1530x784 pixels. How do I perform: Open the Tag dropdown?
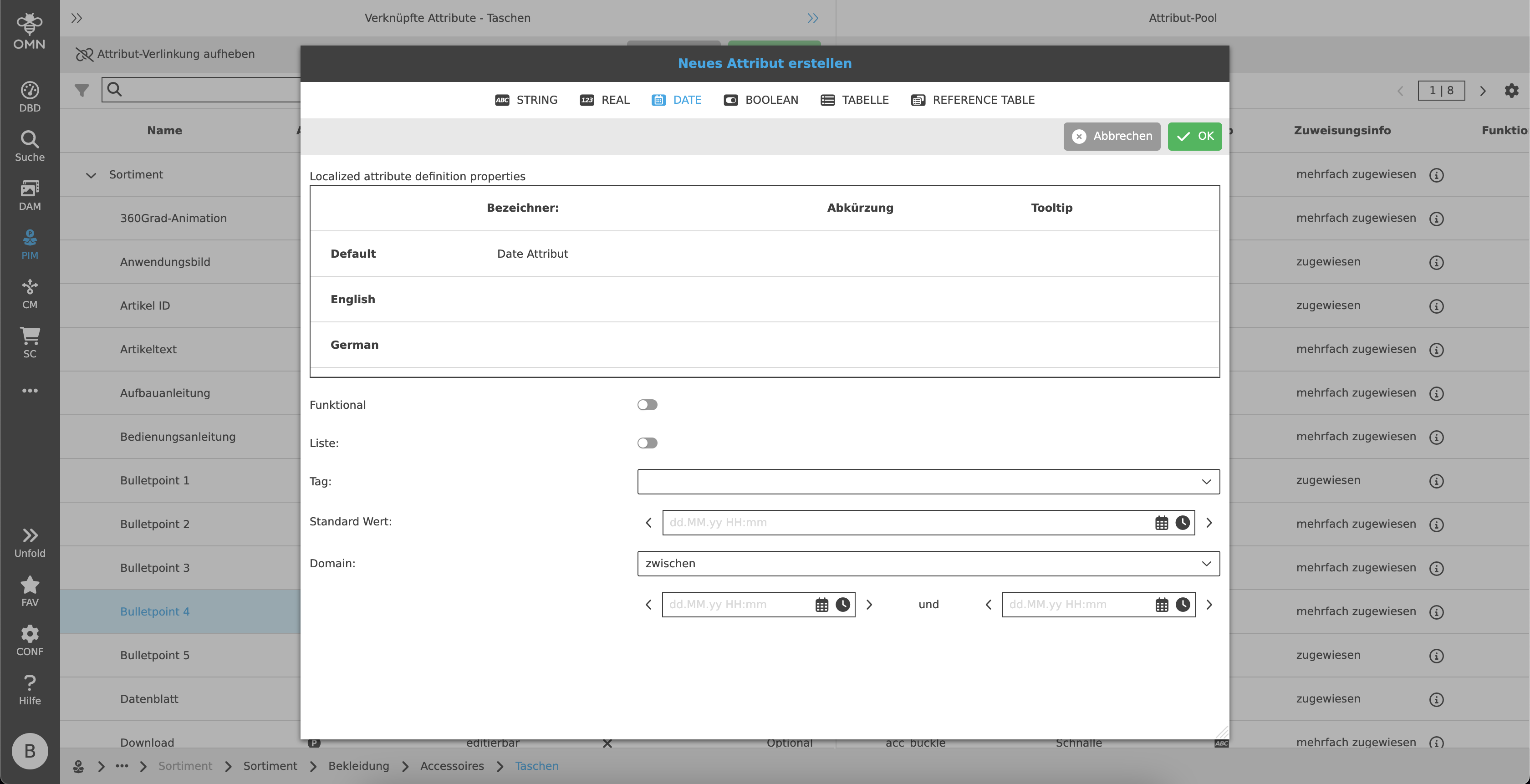click(x=928, y=482)
